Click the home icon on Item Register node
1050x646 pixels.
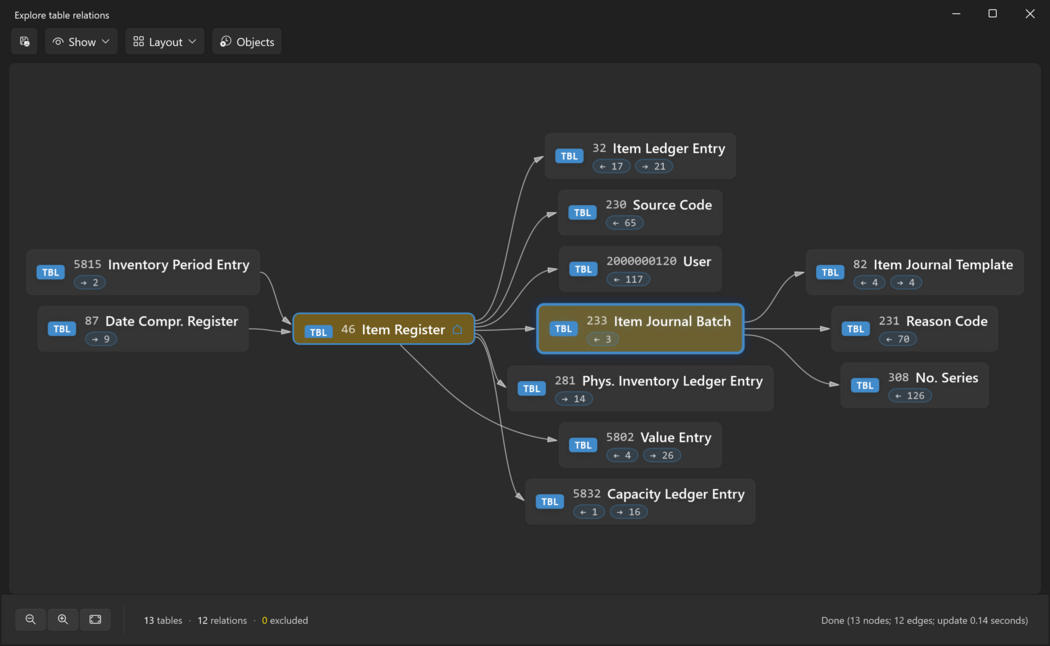457,329
